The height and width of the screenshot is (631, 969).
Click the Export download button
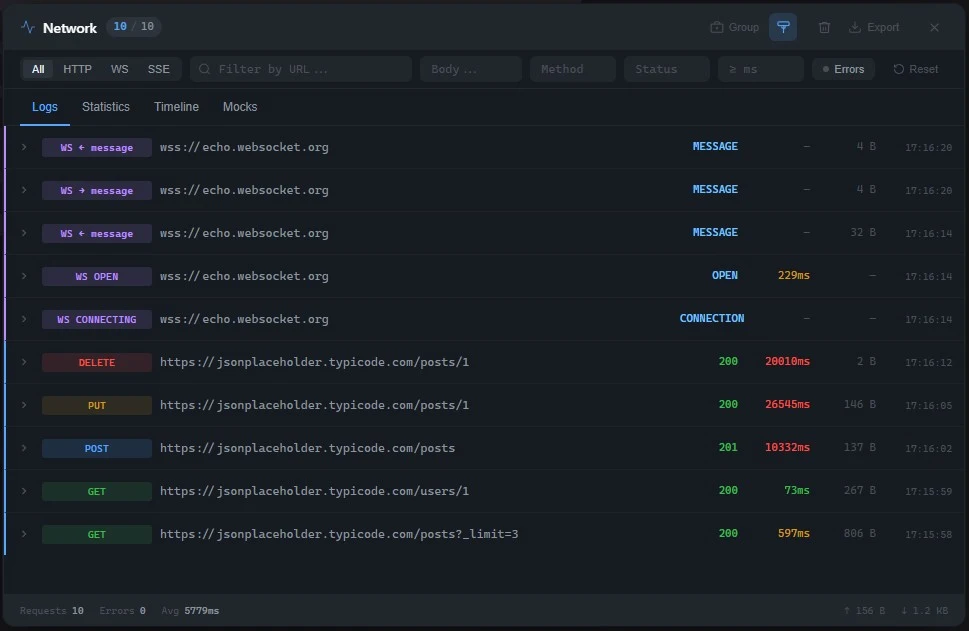[873, 28]
